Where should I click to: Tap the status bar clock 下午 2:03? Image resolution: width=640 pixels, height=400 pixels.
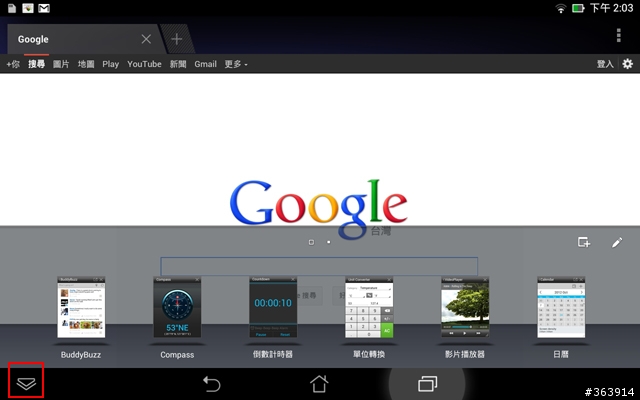tap(611, 8)
